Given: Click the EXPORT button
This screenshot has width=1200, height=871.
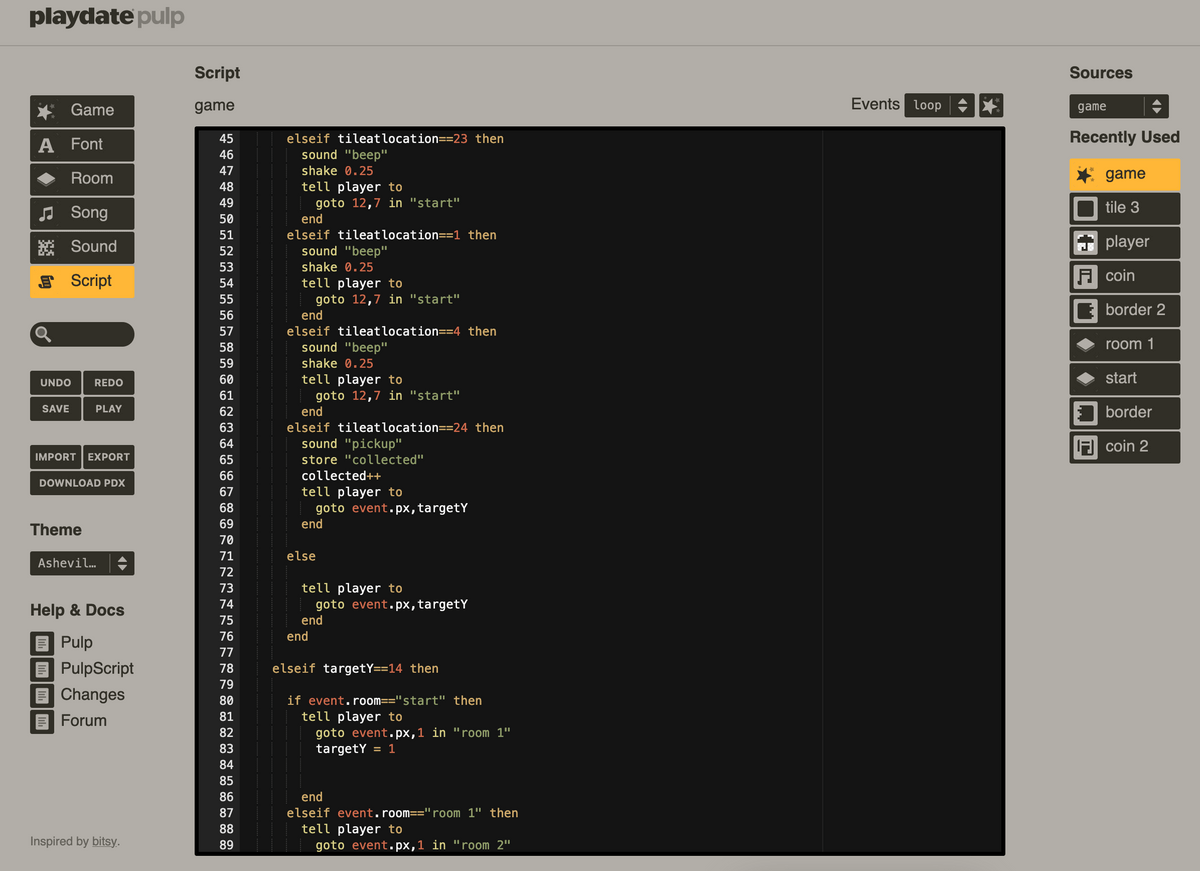Looking at the screenshot, I should point(108,457).
